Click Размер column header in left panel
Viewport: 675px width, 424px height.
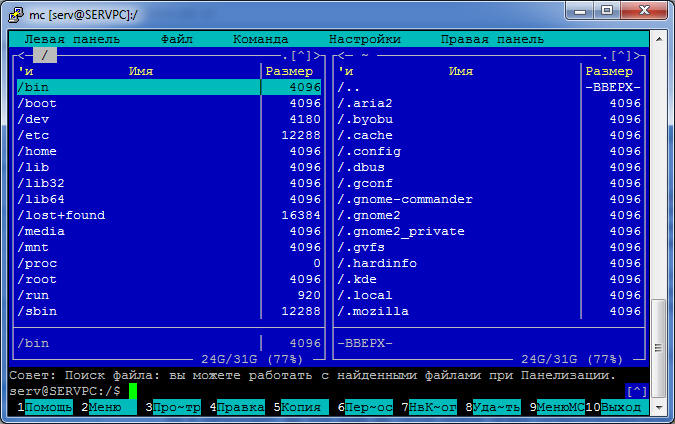[289, 71]
